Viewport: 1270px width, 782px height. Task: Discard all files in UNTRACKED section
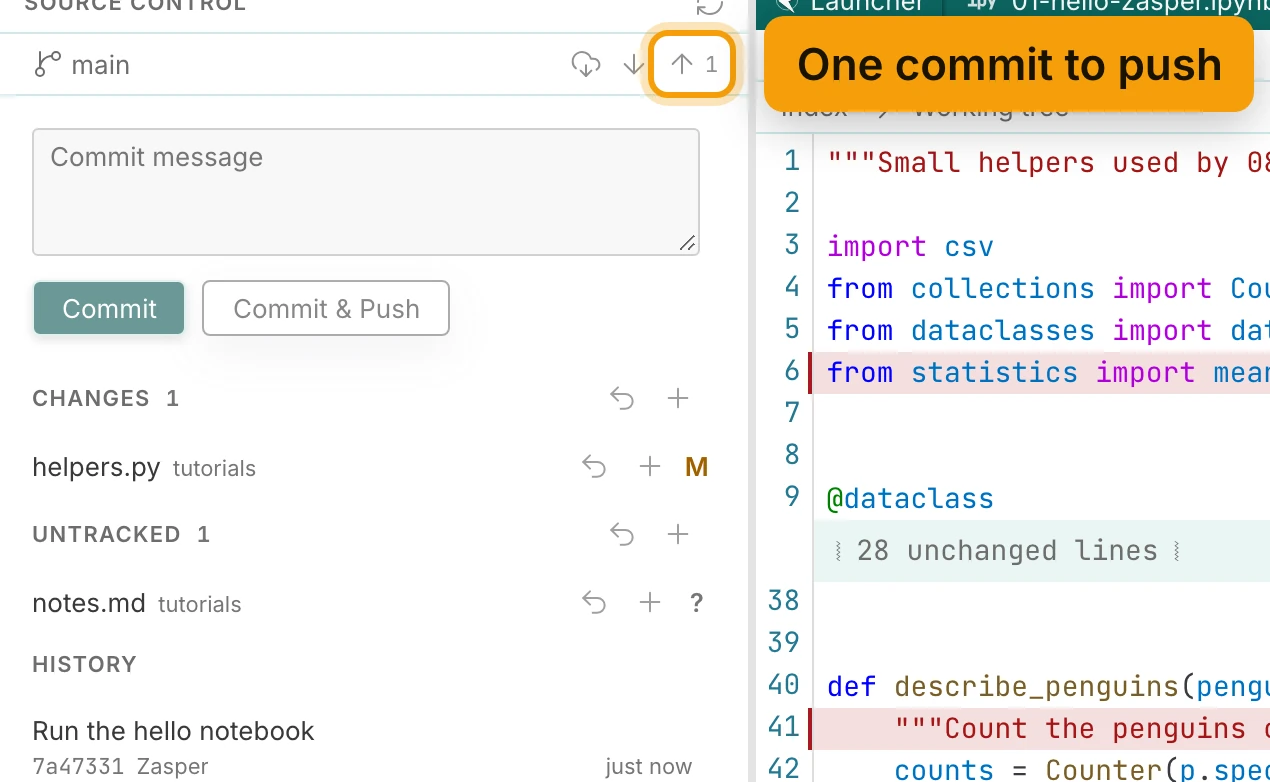[x=622, y=535]
